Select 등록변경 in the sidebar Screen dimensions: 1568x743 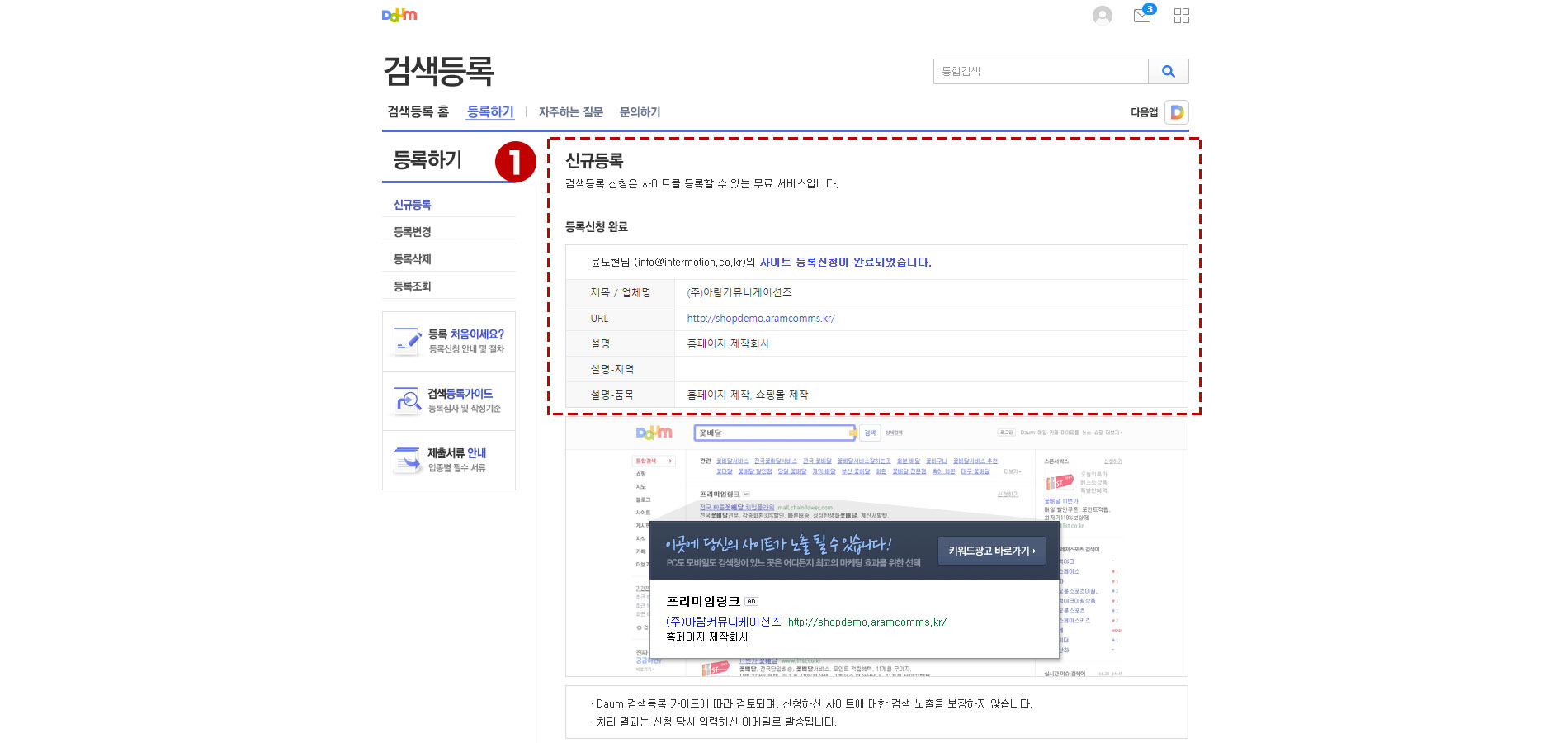[412, 231]
